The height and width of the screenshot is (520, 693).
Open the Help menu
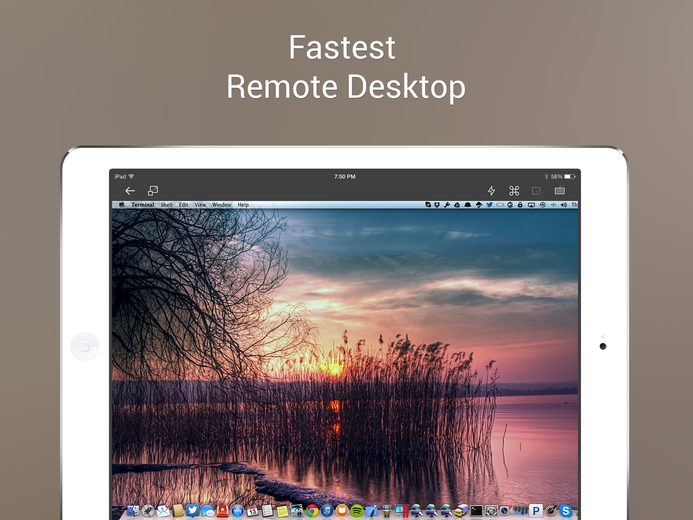(243, 205)
